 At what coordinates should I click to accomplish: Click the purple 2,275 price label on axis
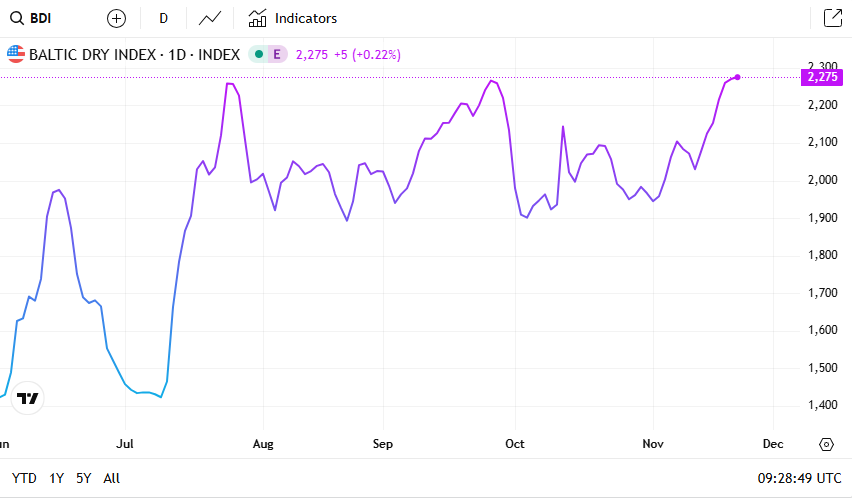[x=822, y=77]
